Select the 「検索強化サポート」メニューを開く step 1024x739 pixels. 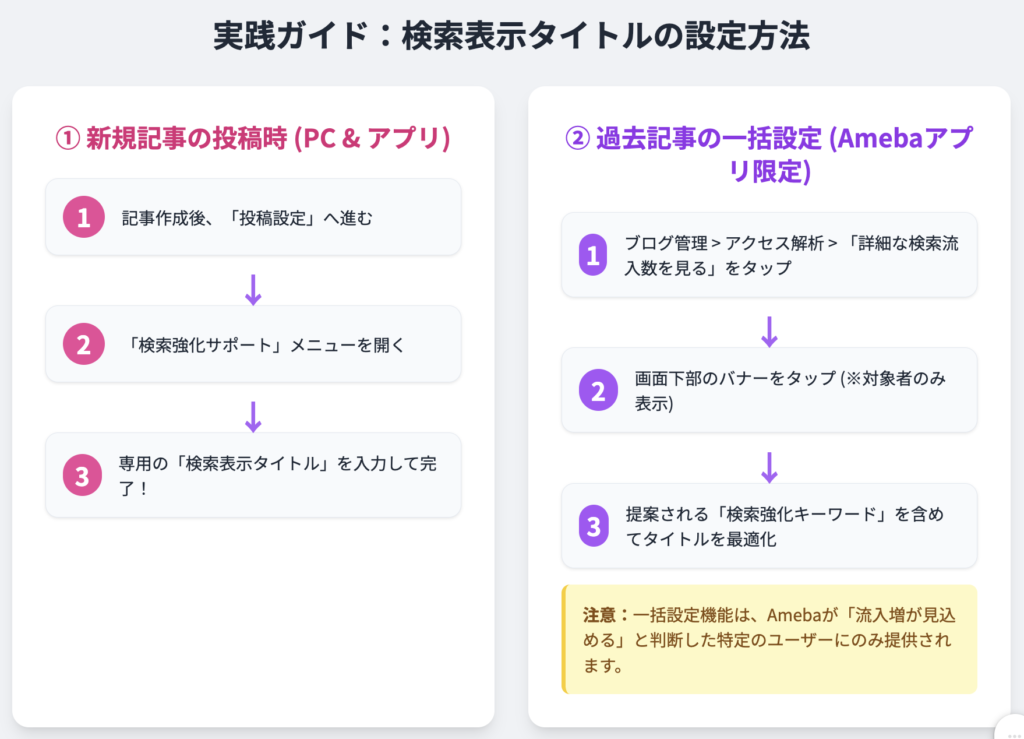pyautogui.click(x=253, y=344)
